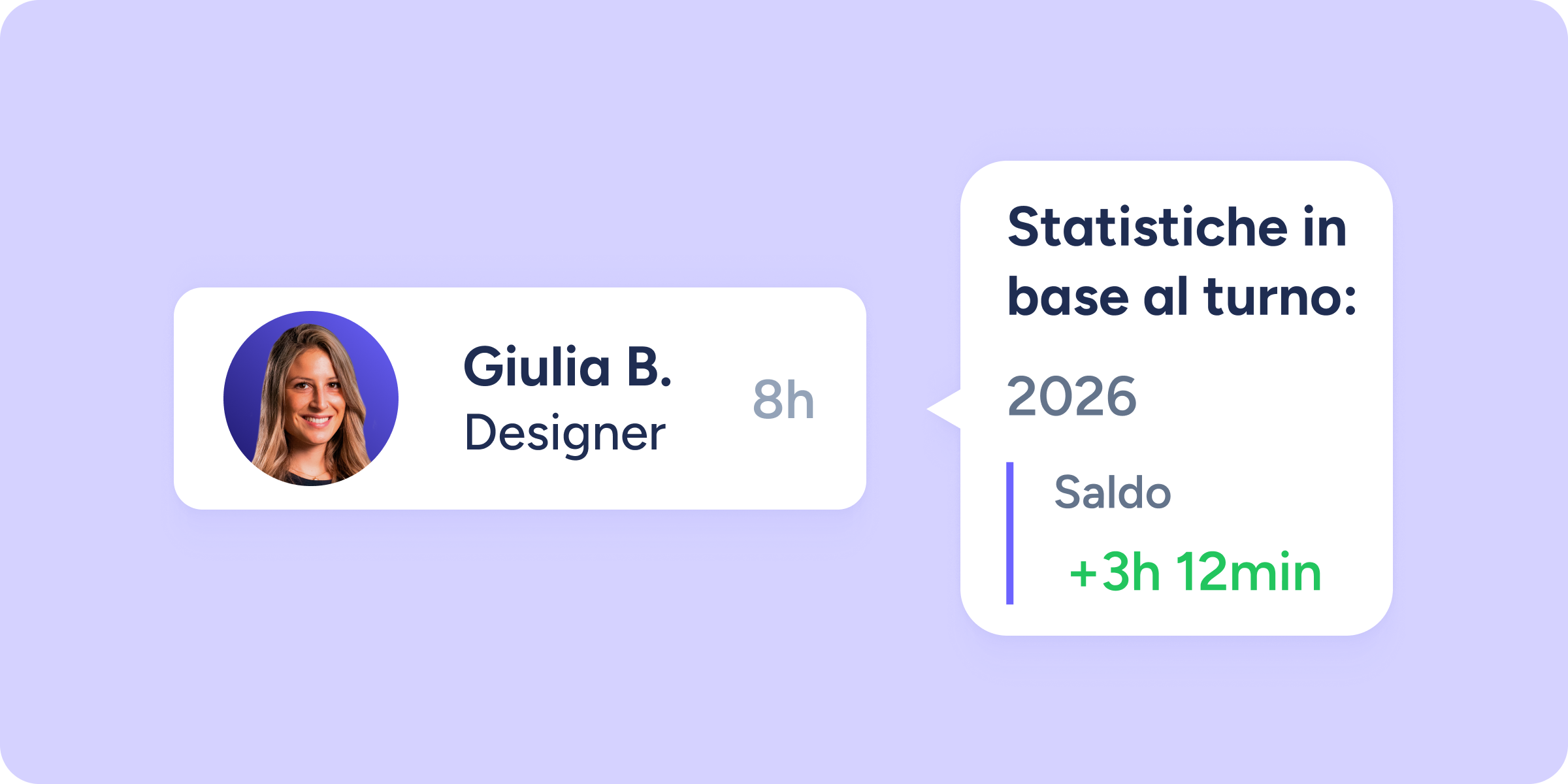Select the Designer role label

click(565, 434)
